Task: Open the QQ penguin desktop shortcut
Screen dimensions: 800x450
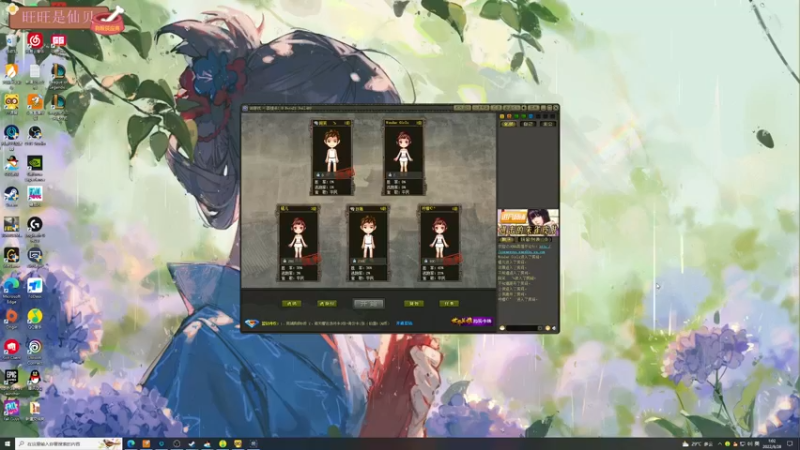Action: point(35,378)
